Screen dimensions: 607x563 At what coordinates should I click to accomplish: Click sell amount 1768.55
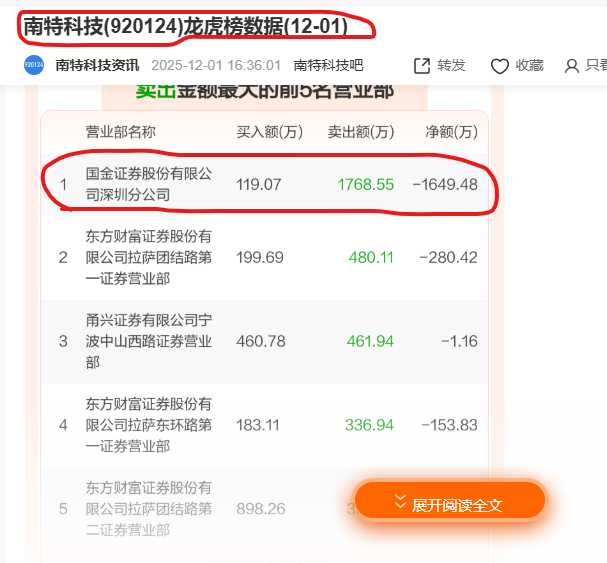click(x=366, y=184)
